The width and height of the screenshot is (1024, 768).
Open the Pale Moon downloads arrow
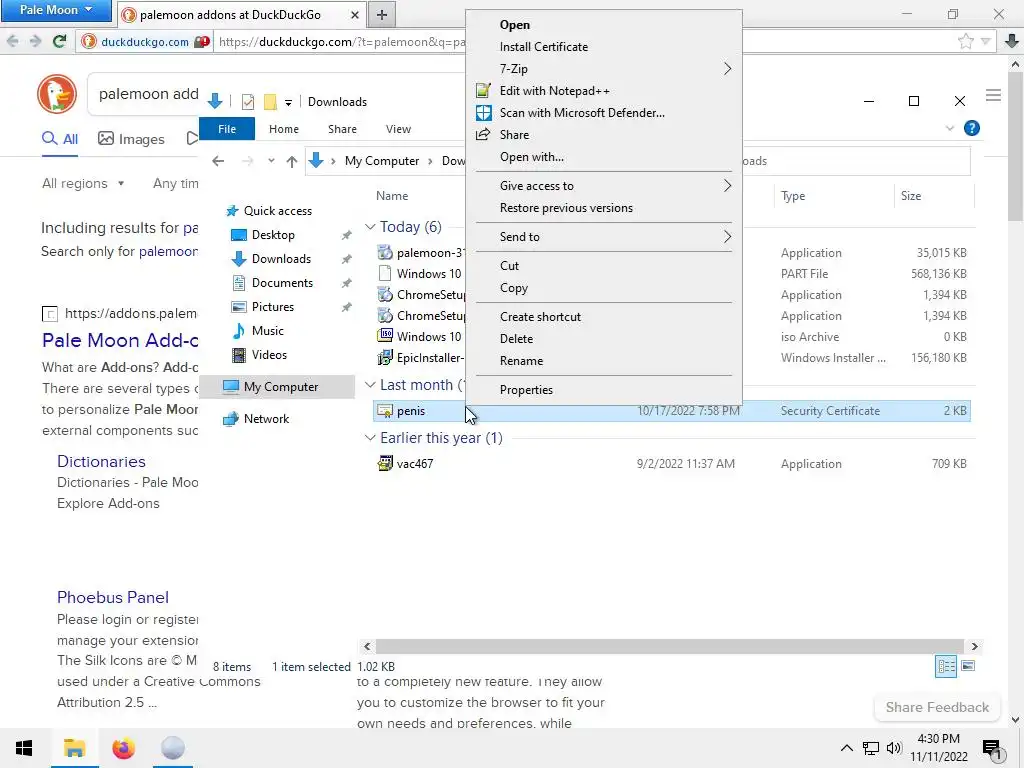(1012, 42)
